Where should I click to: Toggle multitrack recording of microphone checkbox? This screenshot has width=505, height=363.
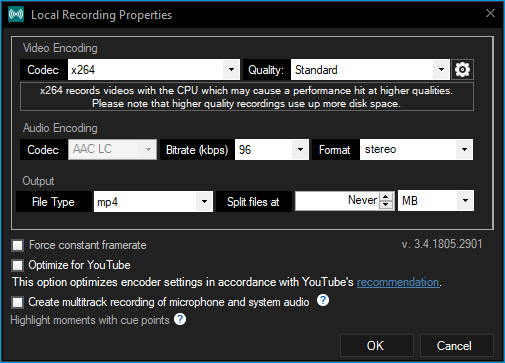coord(17,302)
